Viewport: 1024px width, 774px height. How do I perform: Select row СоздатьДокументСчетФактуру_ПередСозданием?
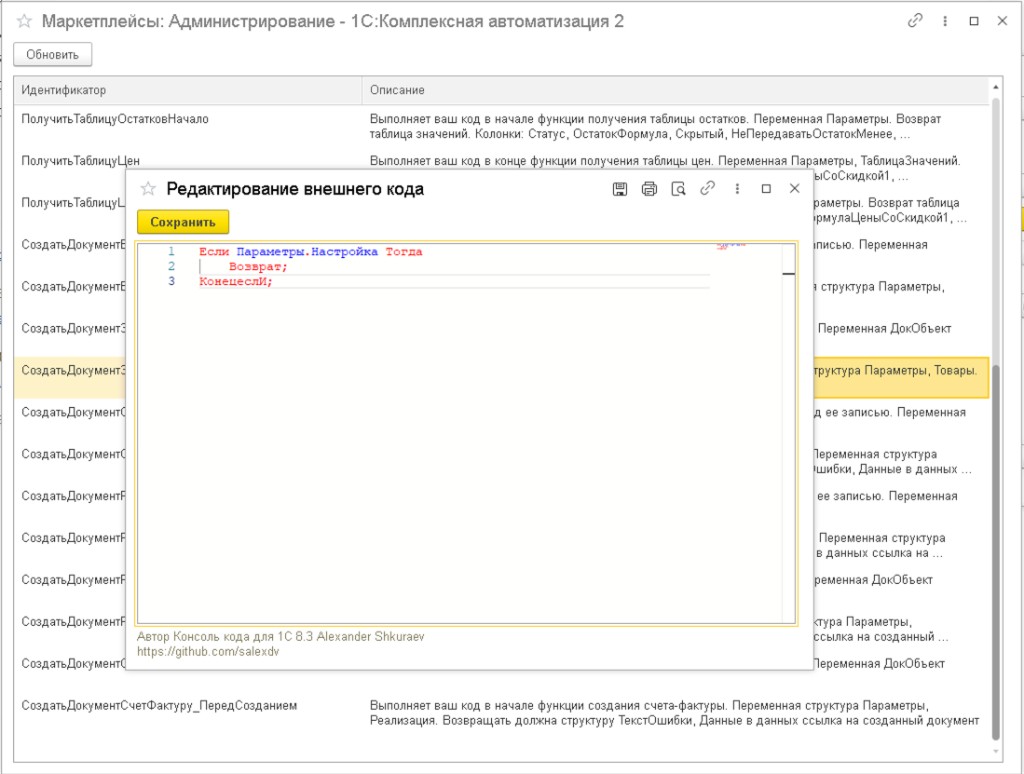[x=501, y=713]
